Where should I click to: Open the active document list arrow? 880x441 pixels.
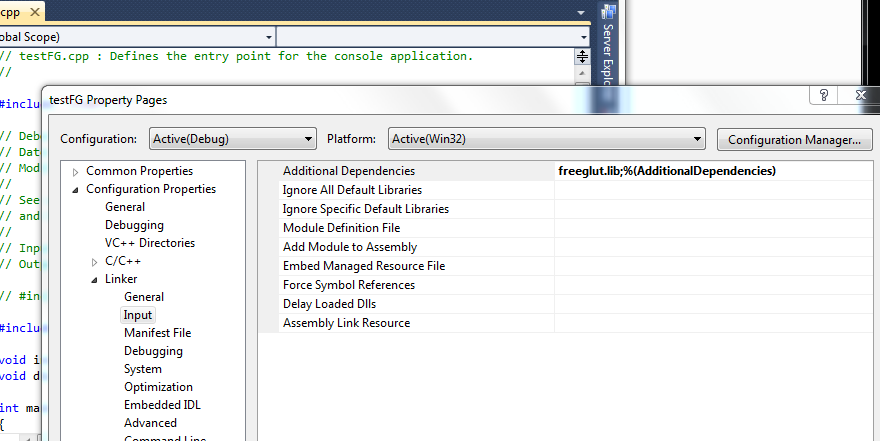(x=582, y=14)
